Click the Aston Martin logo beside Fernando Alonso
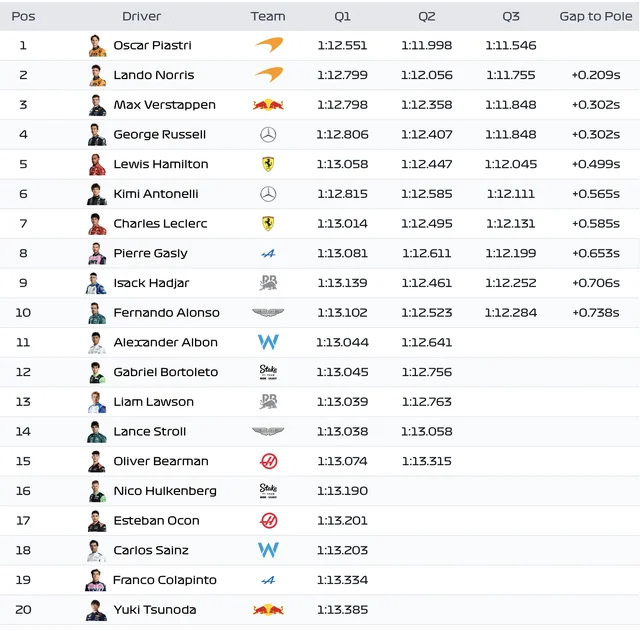This screenshot has width=640, height=631. click(268, 313)
